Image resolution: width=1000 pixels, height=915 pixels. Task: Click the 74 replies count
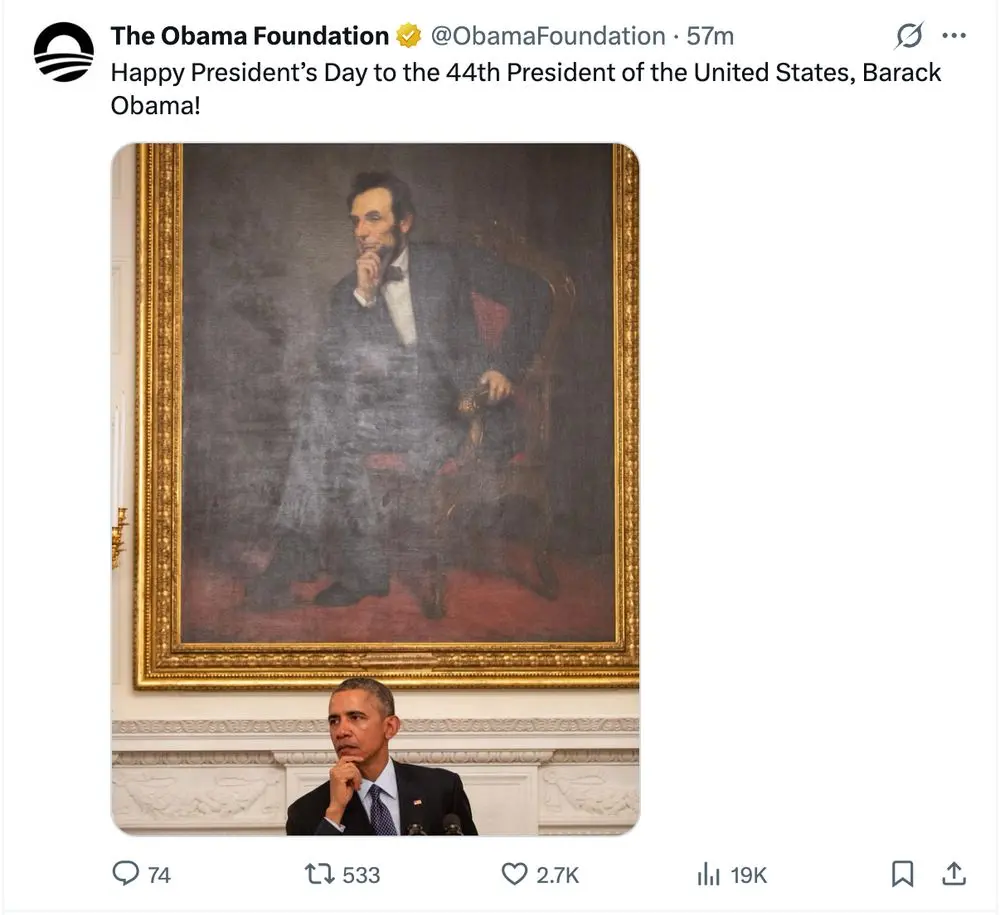click(159, 875)
